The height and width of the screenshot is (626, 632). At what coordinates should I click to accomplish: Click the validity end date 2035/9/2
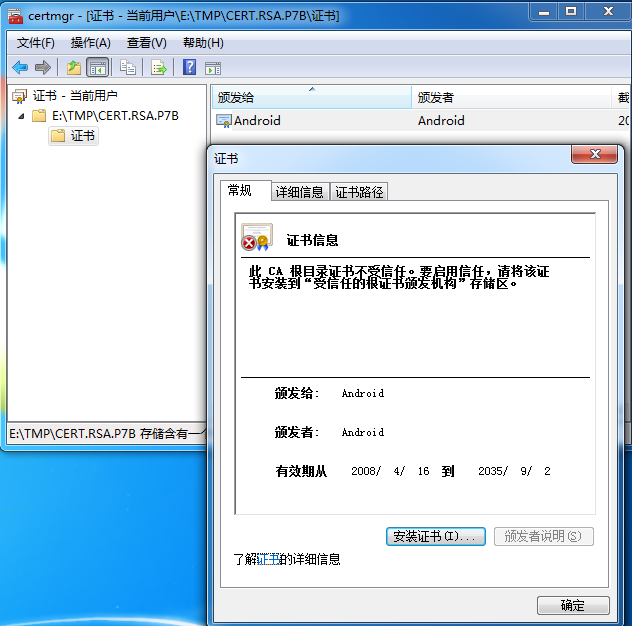[x=514, y=471]
